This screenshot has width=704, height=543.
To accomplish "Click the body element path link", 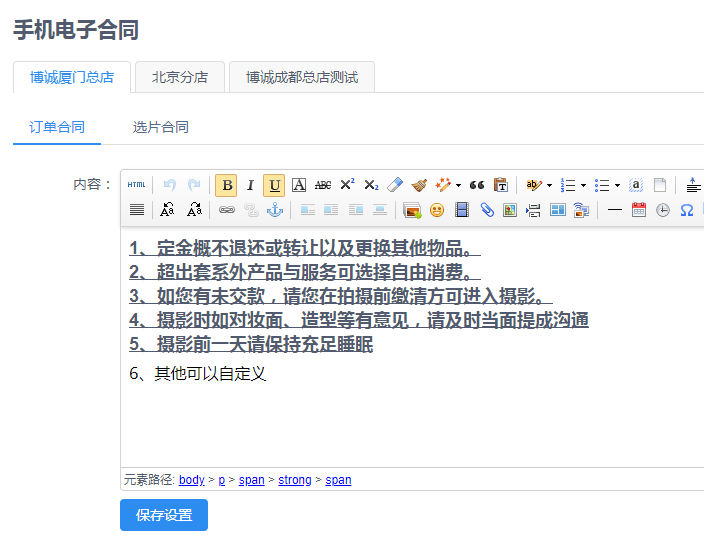I will [192, 480].
